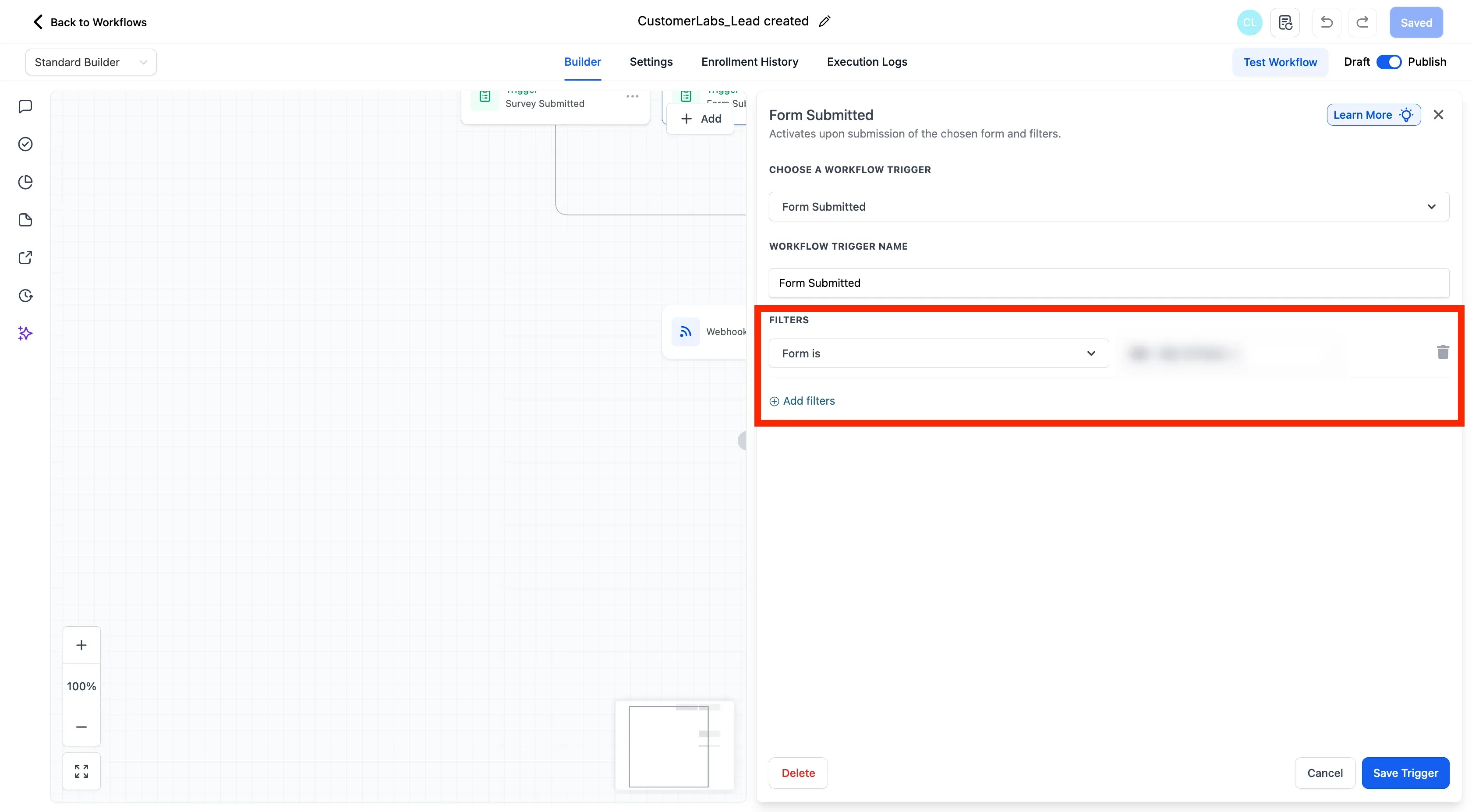Fit the workflow to screen
This screenshot has width=1472, height=812.
pyautogui.click(x=82, y=771)
